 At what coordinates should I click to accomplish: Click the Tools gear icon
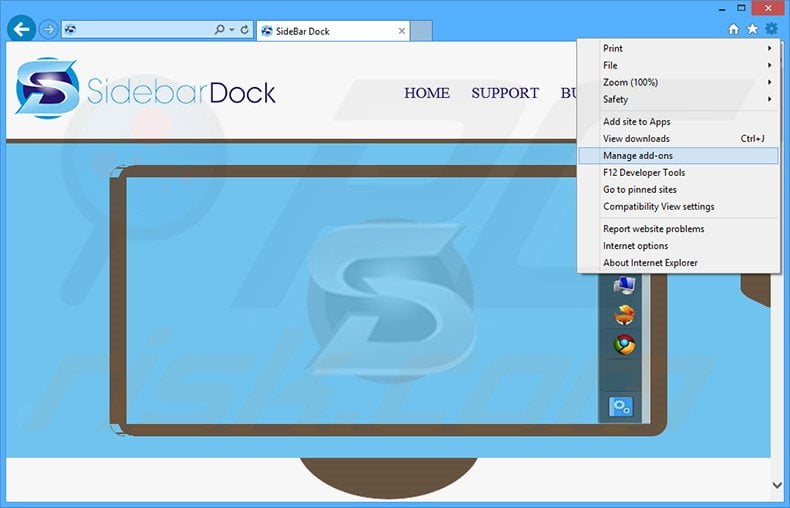click(x=771, y=29)
